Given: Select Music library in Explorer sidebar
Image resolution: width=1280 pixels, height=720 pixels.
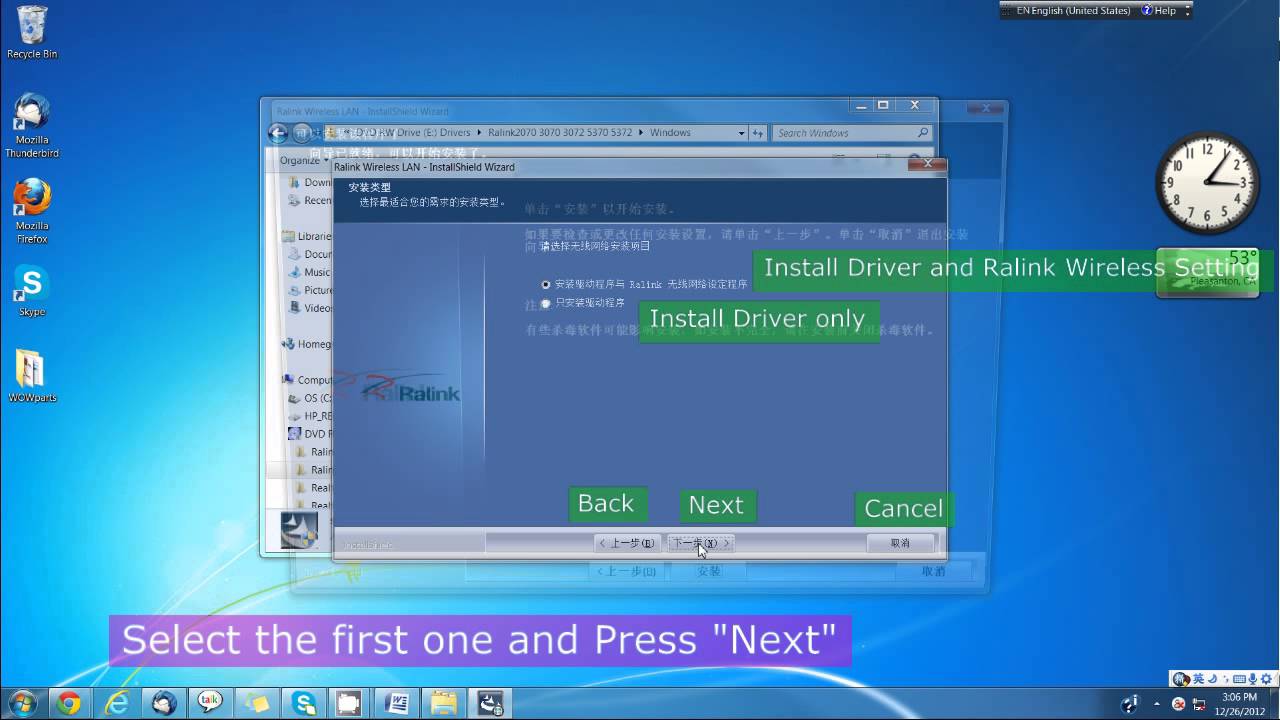Looking at the screenshot, I should pyautogui.click(x=310, y=273).
